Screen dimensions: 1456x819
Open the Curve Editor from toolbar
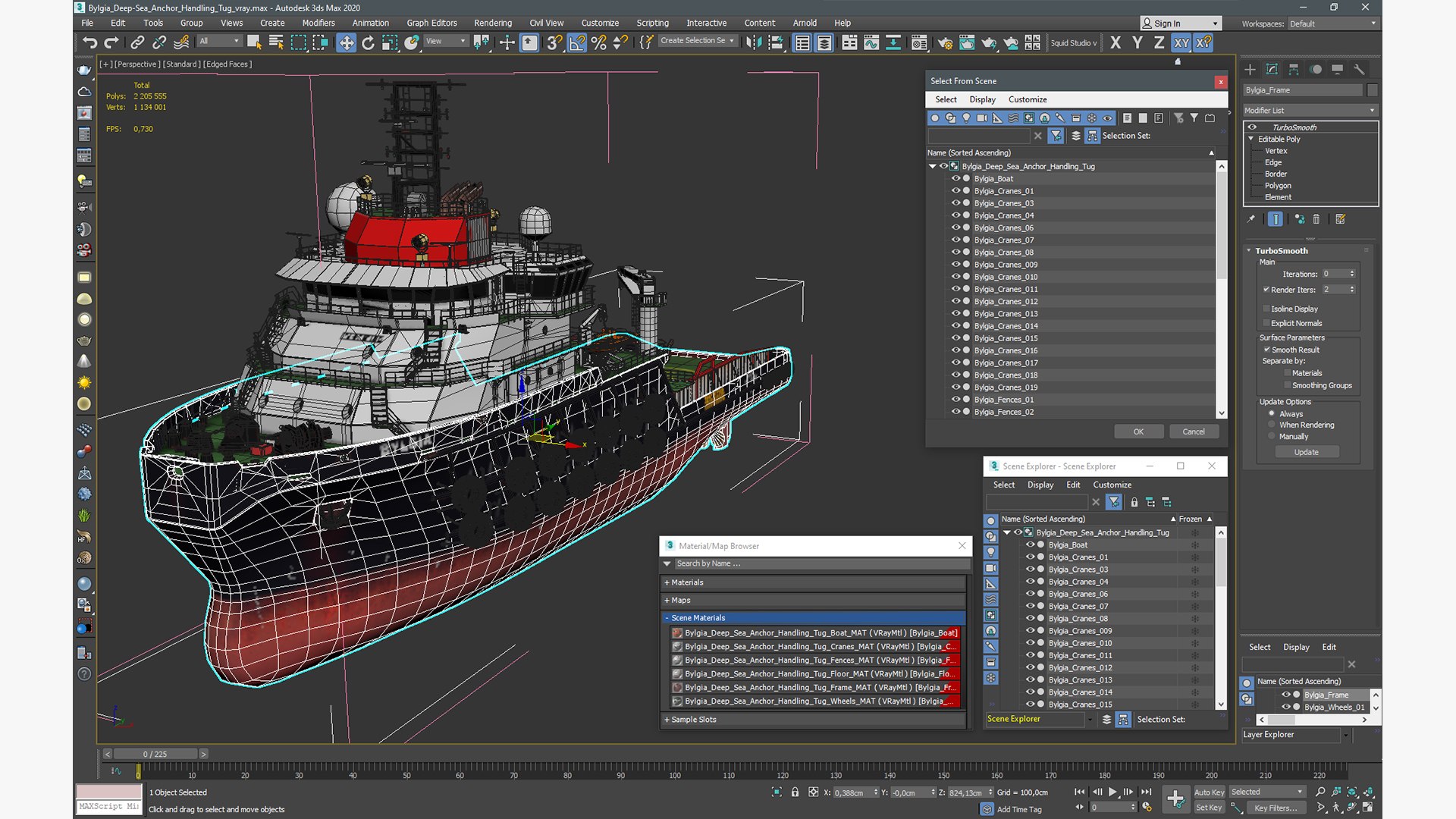pyautogui.click(x=871, y=42)
